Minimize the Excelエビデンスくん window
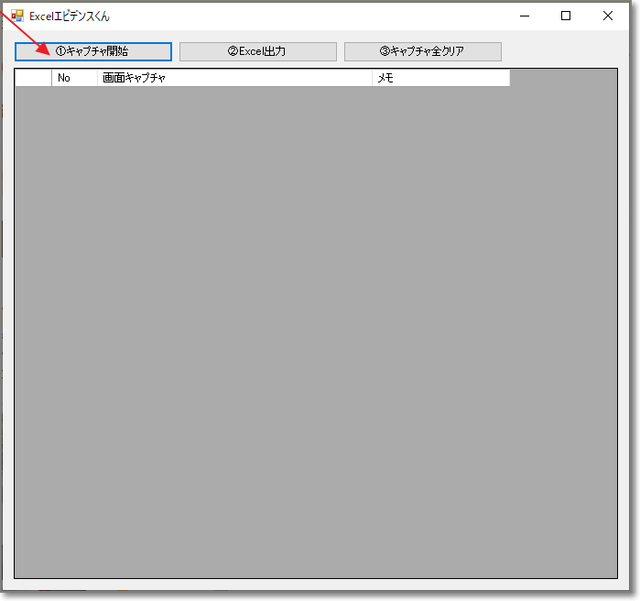This screenshot has height=601, width=640. click(x=521, y=16)
